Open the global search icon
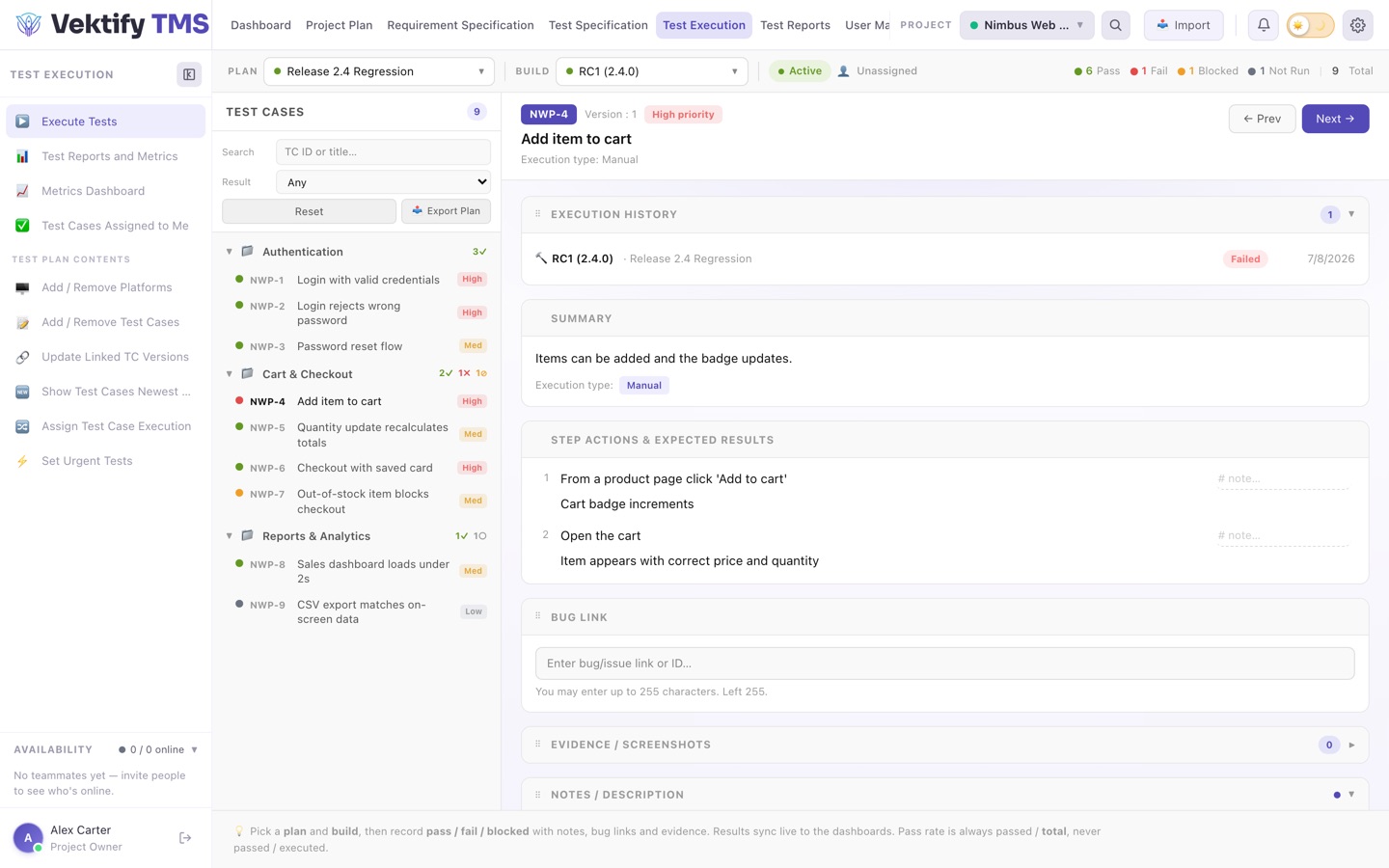The image size is (1389, 868). click(x=1116, y=25)
